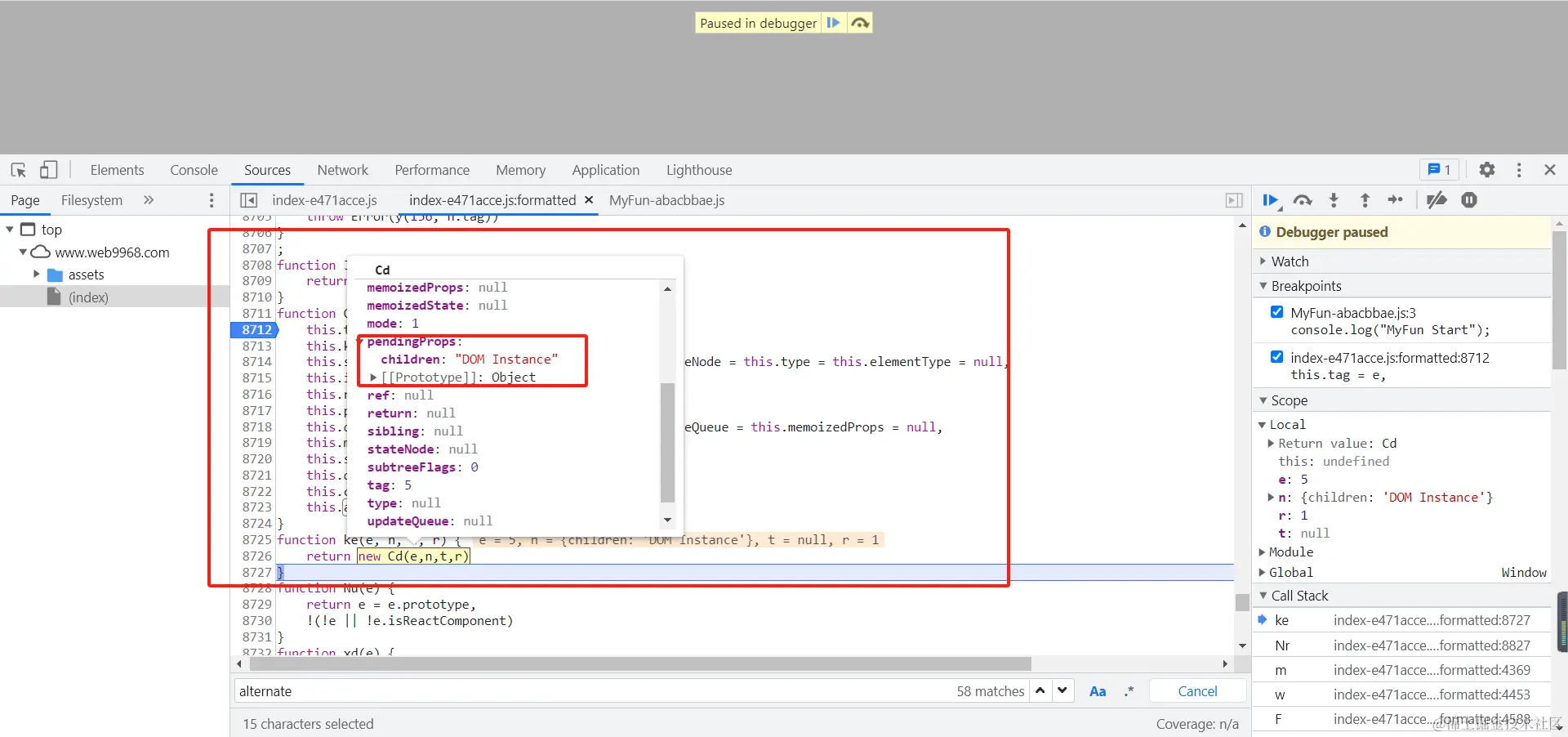Open the Lighthouse tab

[699, 170]
